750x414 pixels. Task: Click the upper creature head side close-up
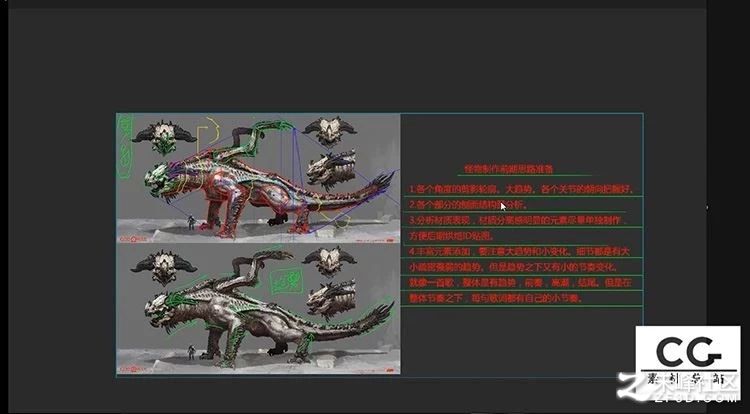click(x=331, y=170)
